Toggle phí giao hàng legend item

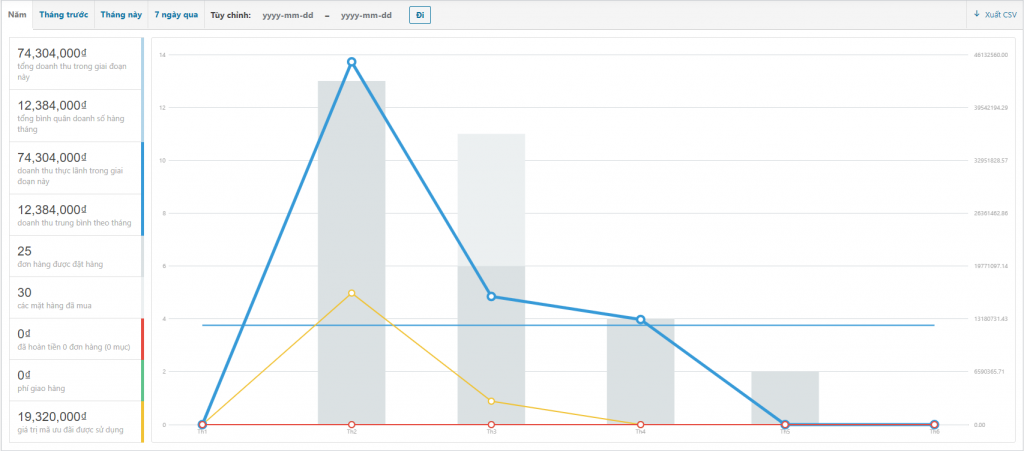coord(76,380)
